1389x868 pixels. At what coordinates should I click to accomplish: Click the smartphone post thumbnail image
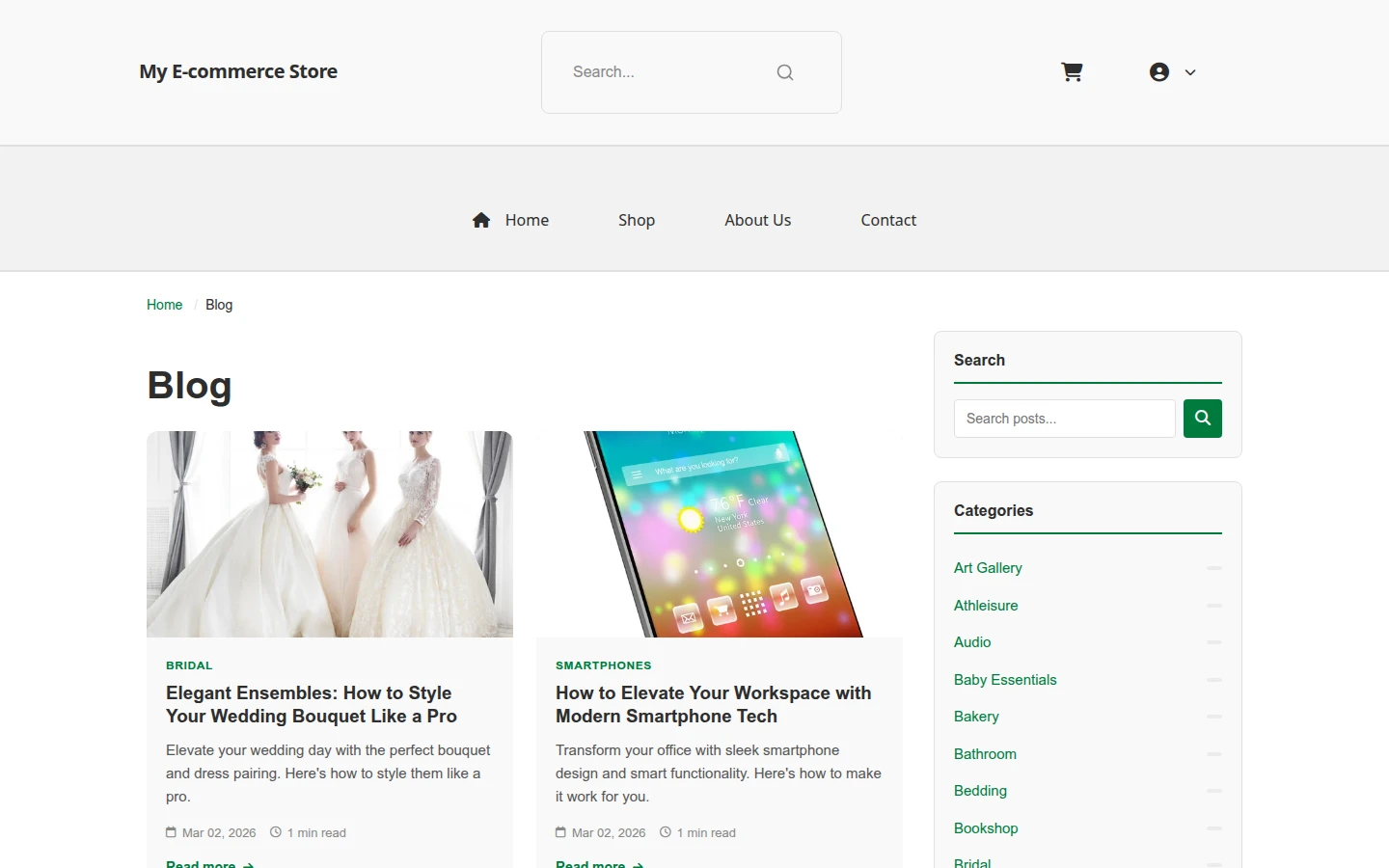720,534
